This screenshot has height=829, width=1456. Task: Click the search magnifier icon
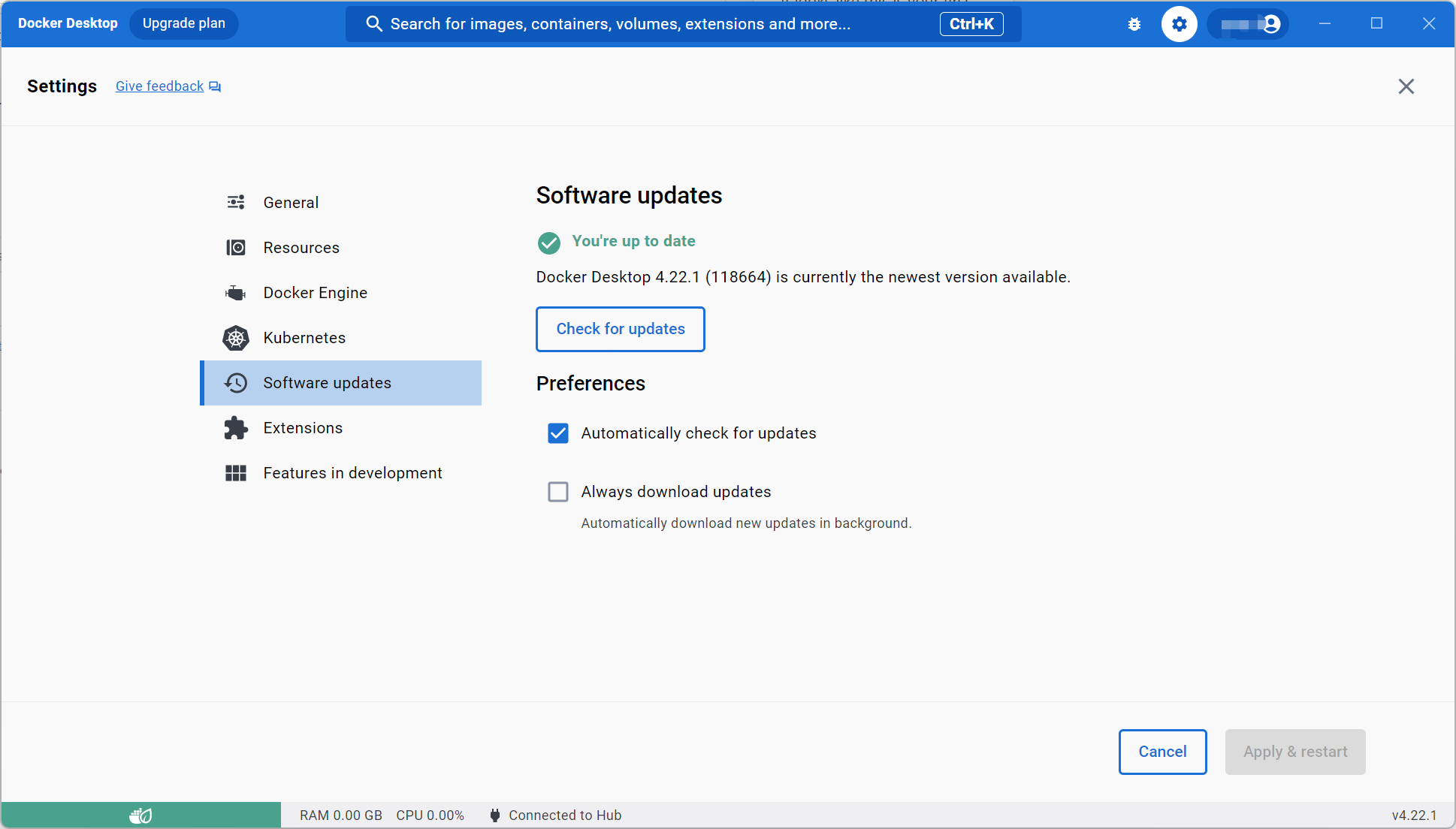[x=373, y=24]
